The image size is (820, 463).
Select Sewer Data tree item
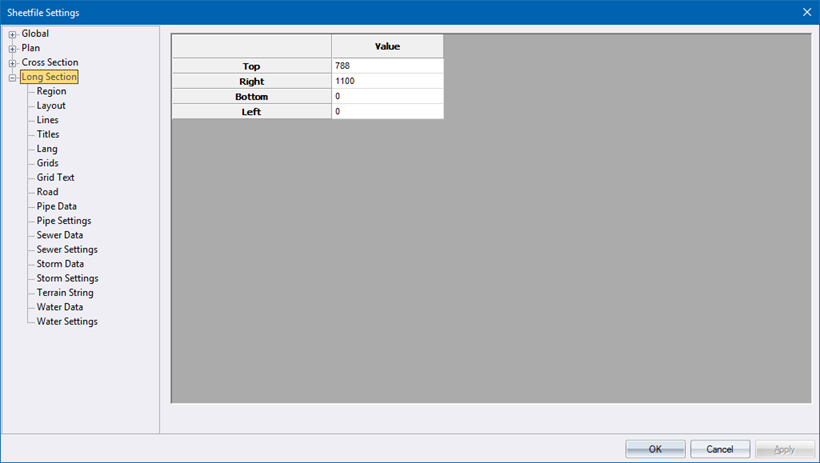60,235
